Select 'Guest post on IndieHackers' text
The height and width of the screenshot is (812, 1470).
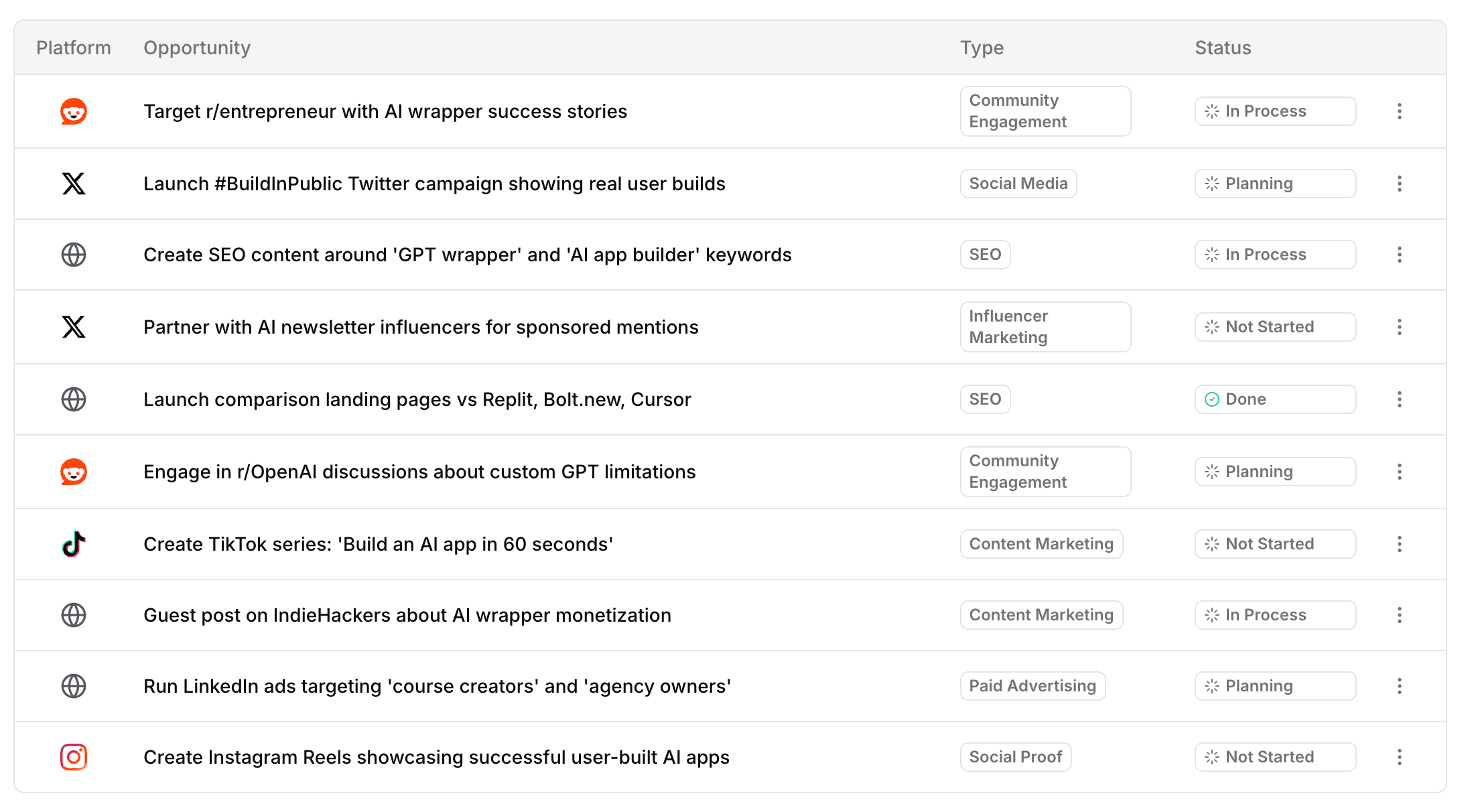[407, 615]
